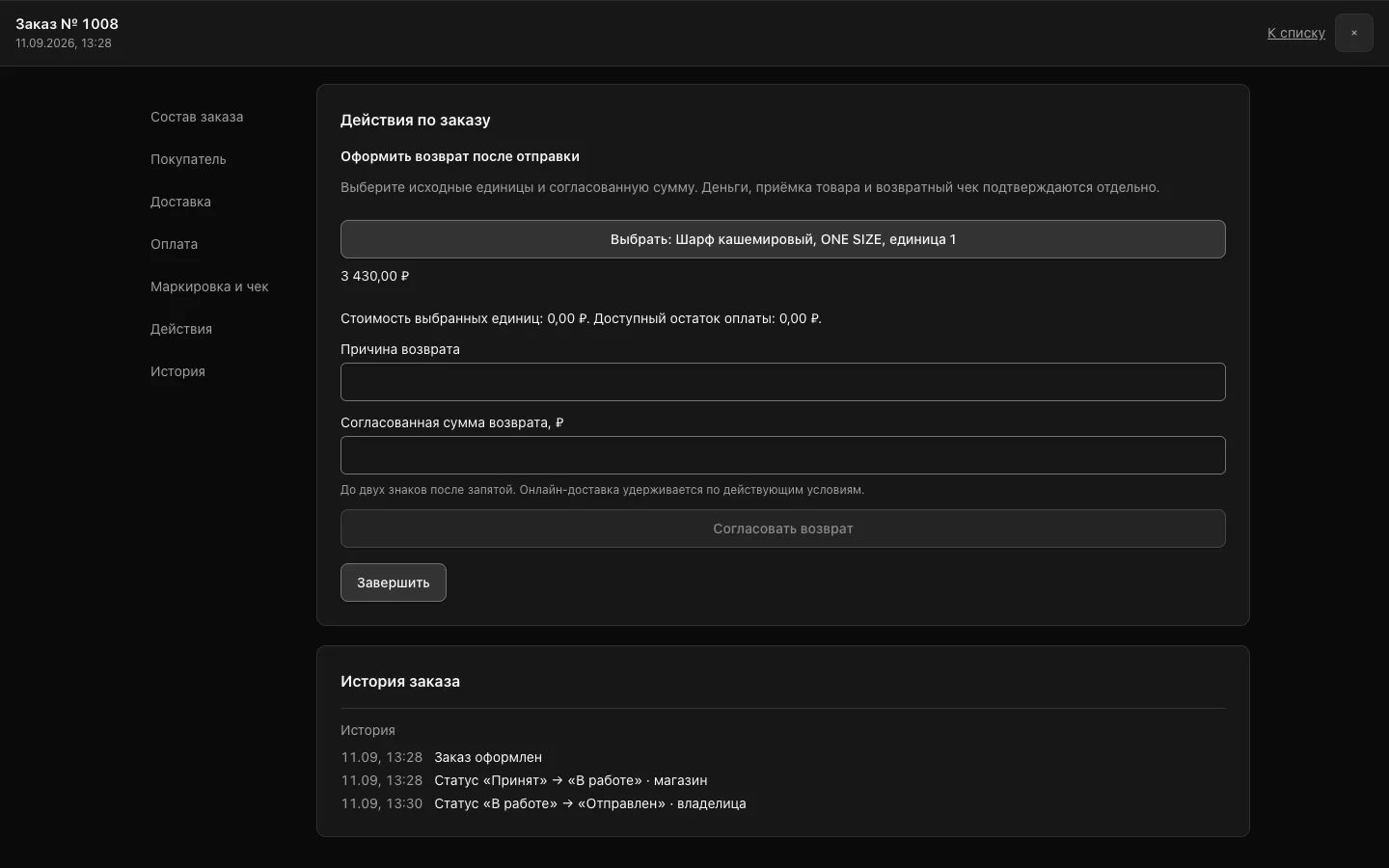Image resolution: width=1389 pixels, height=868 pixels.
Task: Click the «Заказ оформлен» history entry
Action: pos(488,757)
